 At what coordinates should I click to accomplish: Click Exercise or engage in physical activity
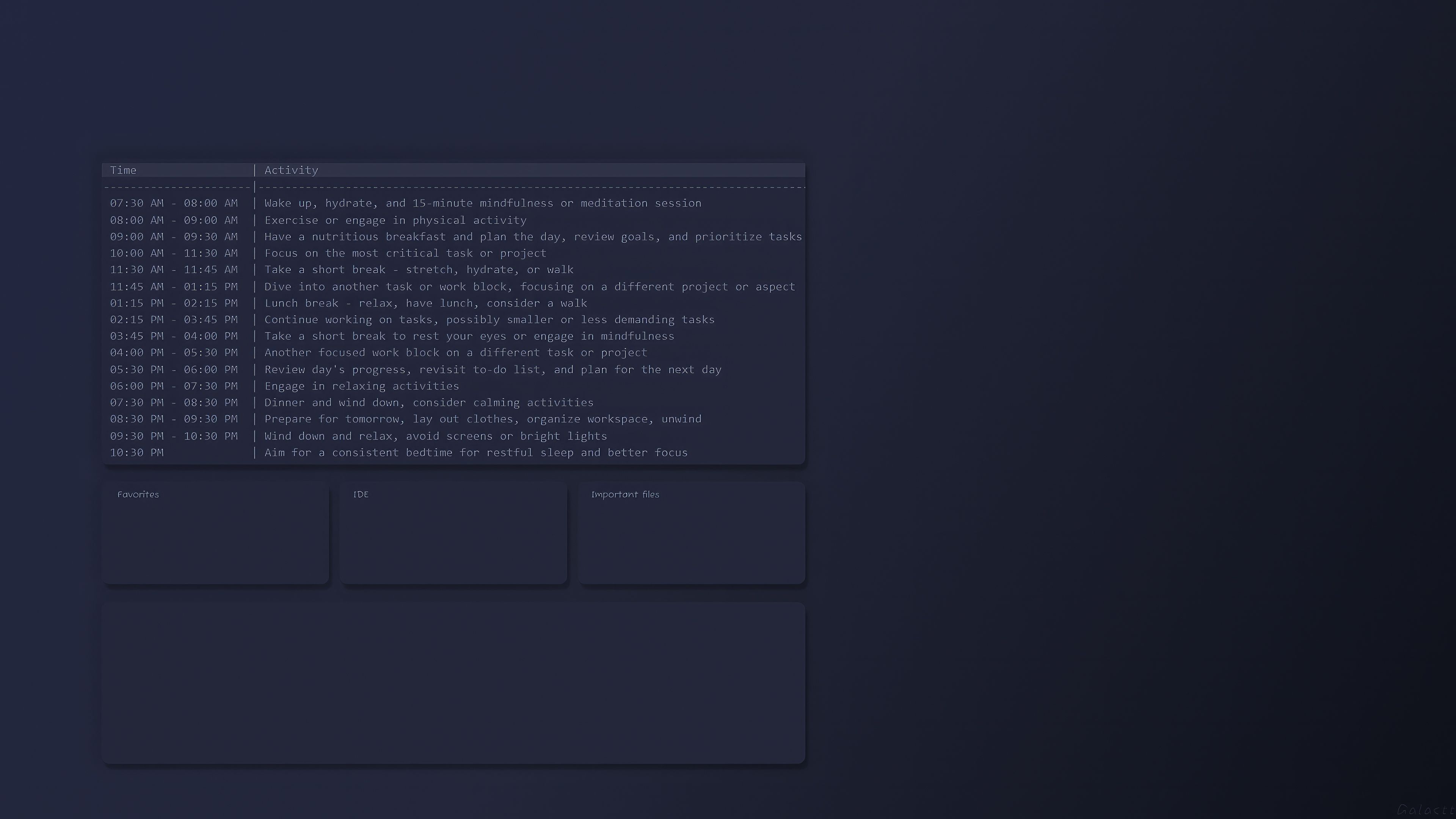click(395, 220)
